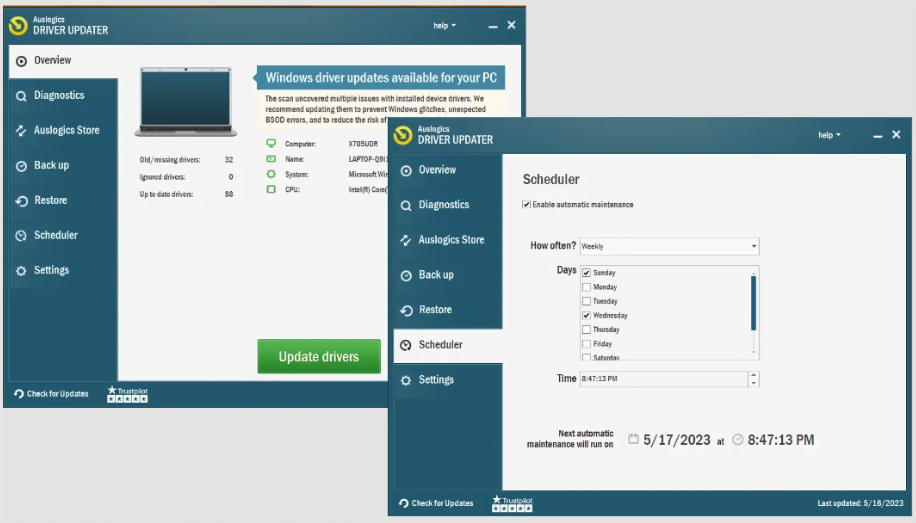Open help dropdown in back window title bar
The width and height of the screenshot is (916, 523).
(444, 26)
